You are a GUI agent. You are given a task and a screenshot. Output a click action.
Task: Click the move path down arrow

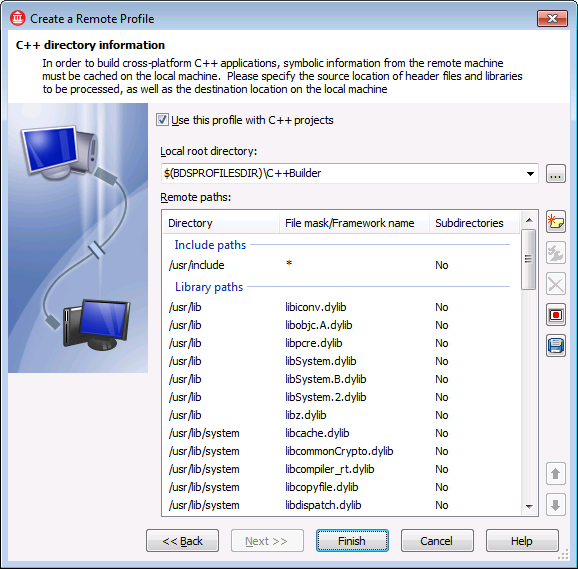[x=556, y=505]
